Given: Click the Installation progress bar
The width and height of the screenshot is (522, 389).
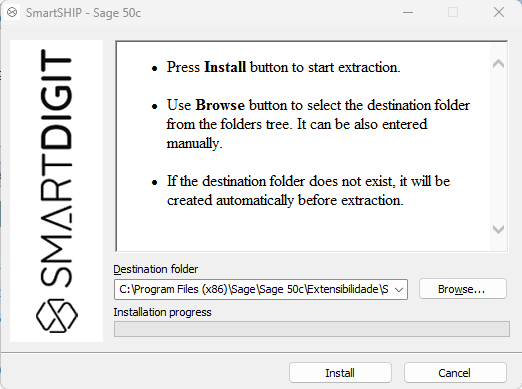Looking at the screenshot, I should coord(312,329).
